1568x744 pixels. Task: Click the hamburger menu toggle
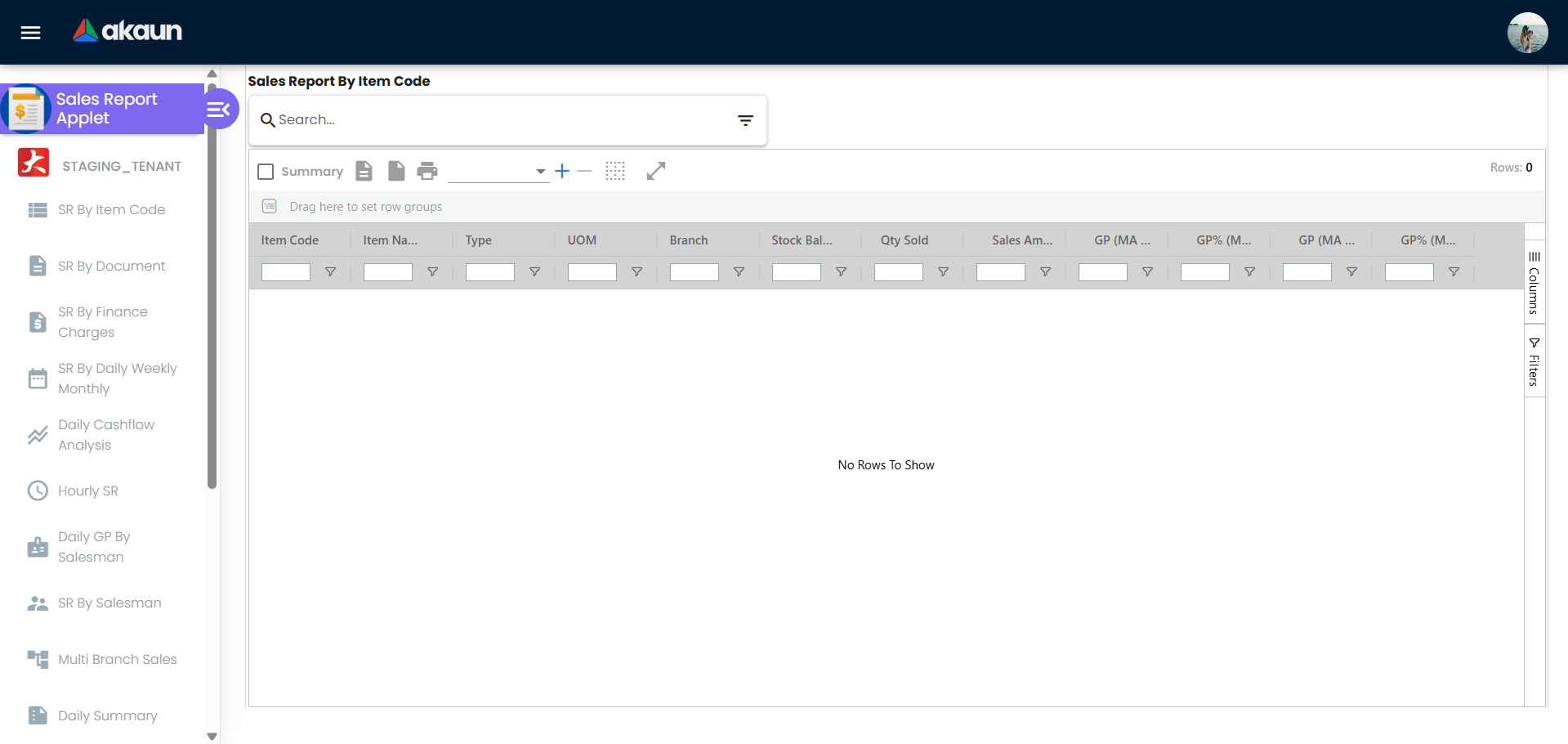tap(29, 33)
